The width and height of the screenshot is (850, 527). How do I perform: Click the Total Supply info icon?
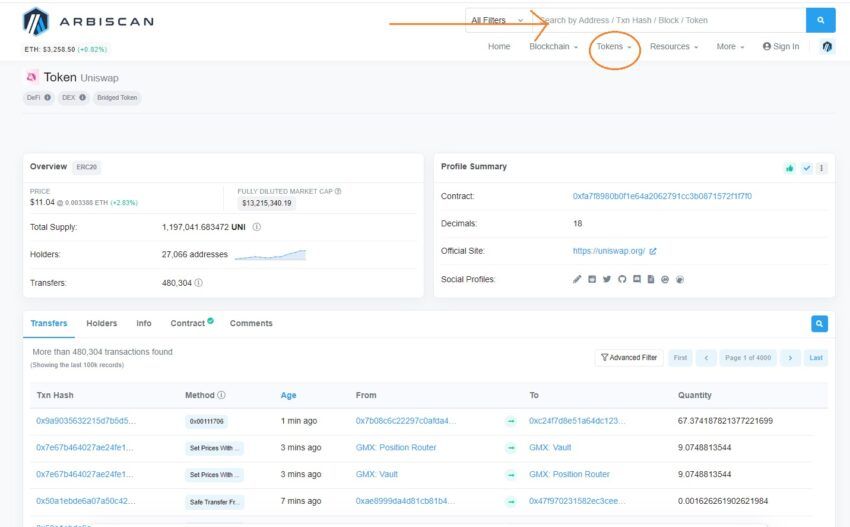point(257,227)
